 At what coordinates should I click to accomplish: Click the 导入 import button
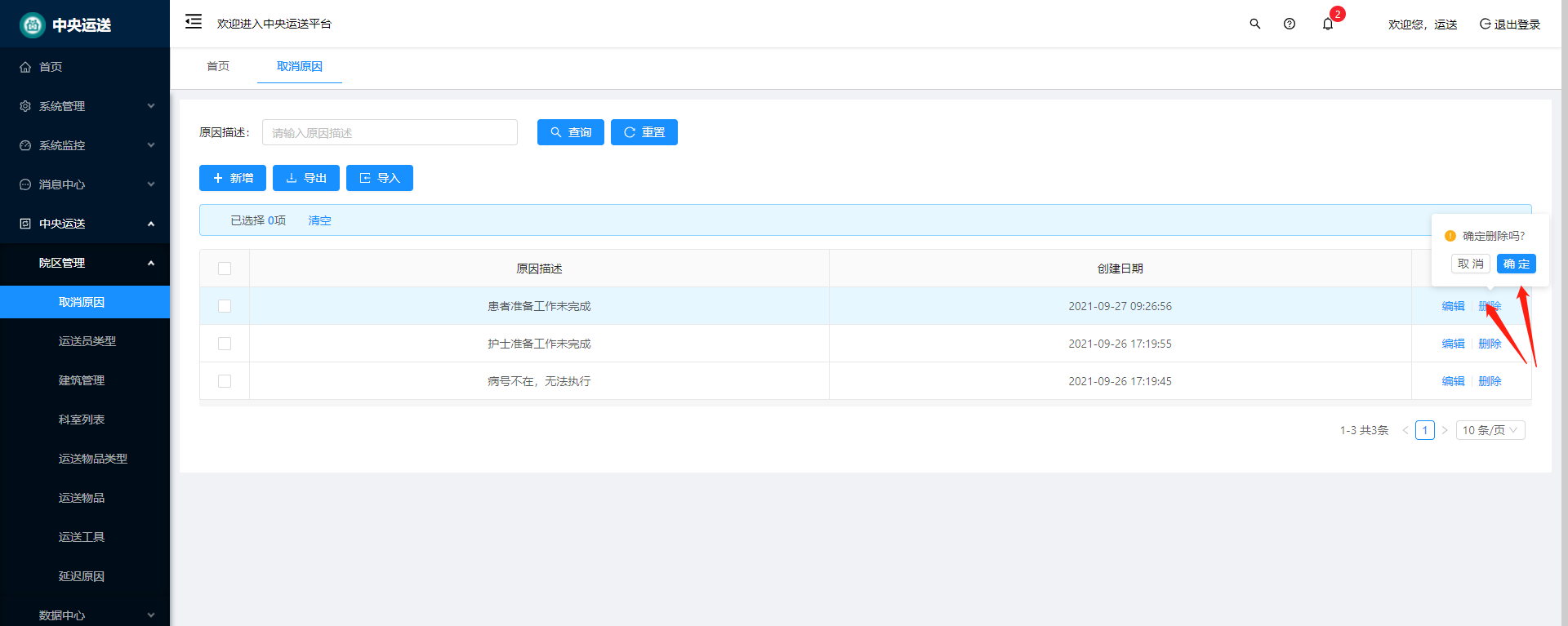380,178
